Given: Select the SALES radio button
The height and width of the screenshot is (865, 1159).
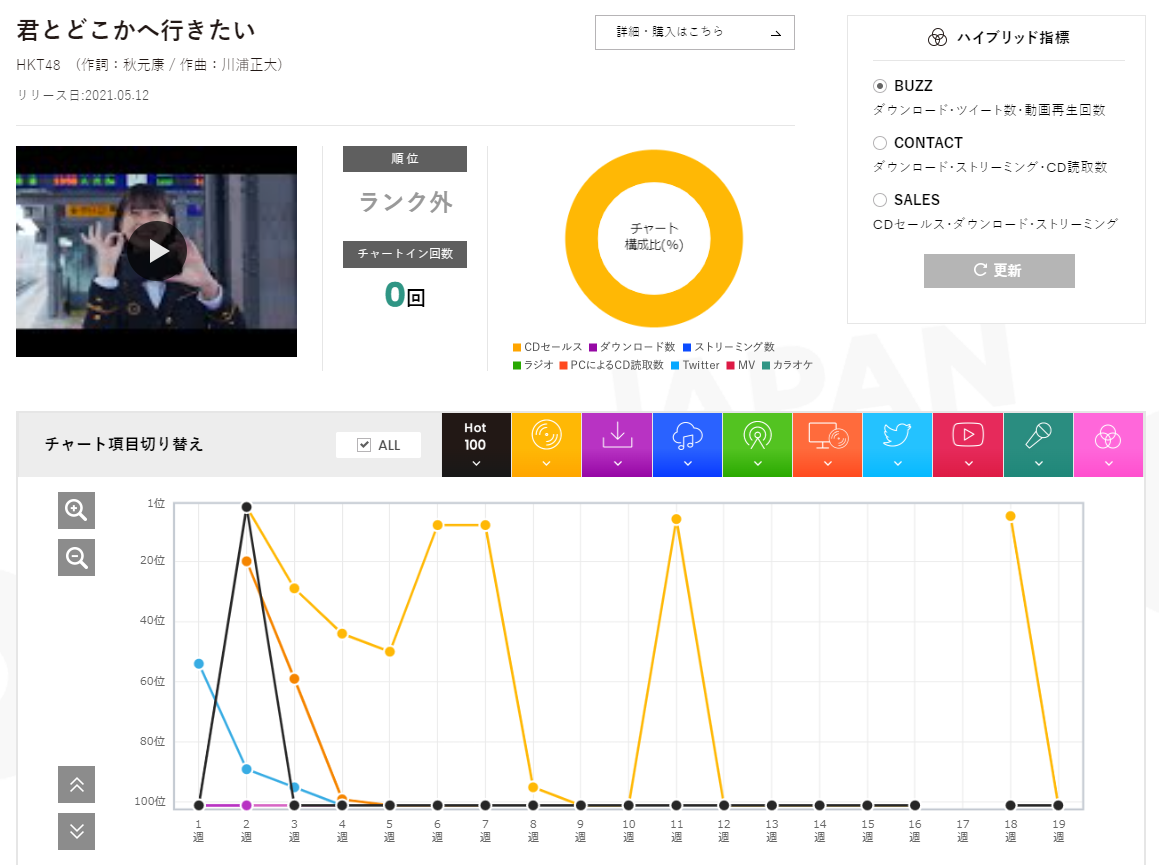Looking at the screenshot, I should point(880,200).
